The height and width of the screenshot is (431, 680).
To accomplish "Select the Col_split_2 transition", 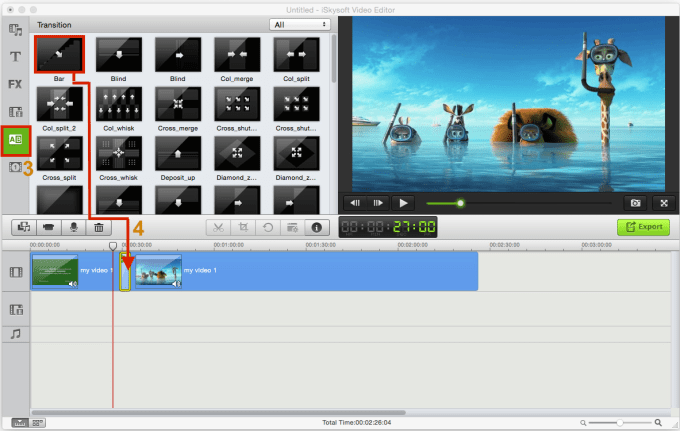I will click(59, 104).
